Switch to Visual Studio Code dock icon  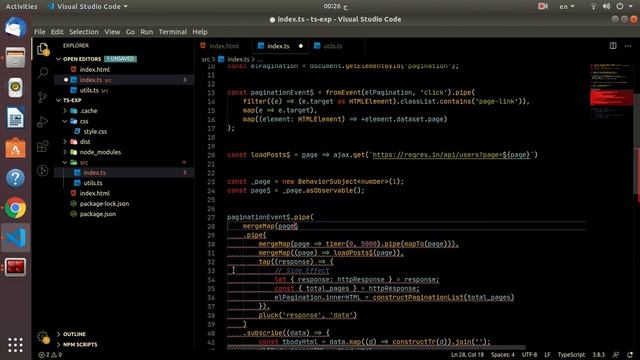coord(16,238)
